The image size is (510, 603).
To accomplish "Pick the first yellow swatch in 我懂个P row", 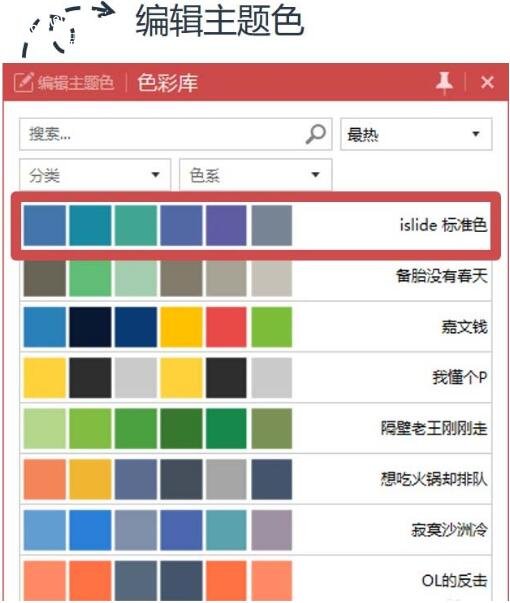I will (x=45, y=378).
